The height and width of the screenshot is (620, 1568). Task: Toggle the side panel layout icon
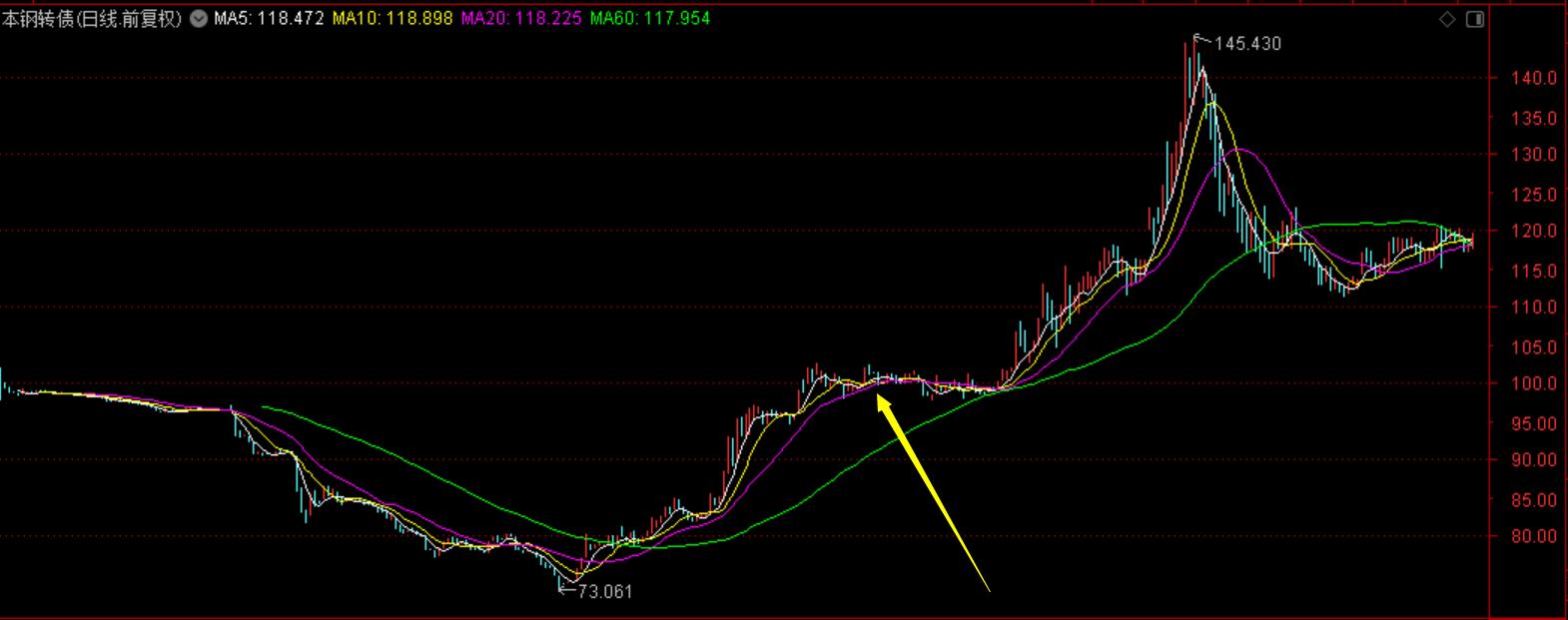1475,19
